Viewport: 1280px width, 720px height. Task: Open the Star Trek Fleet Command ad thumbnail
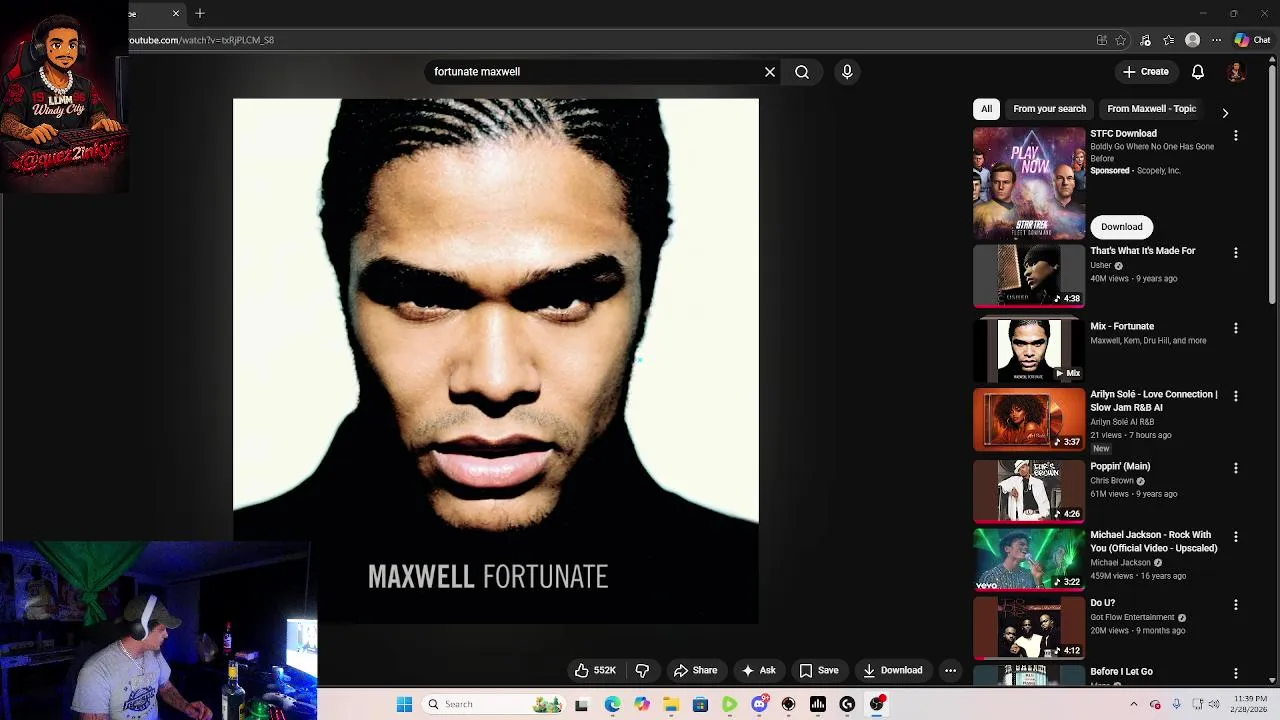coord(1029,183)
